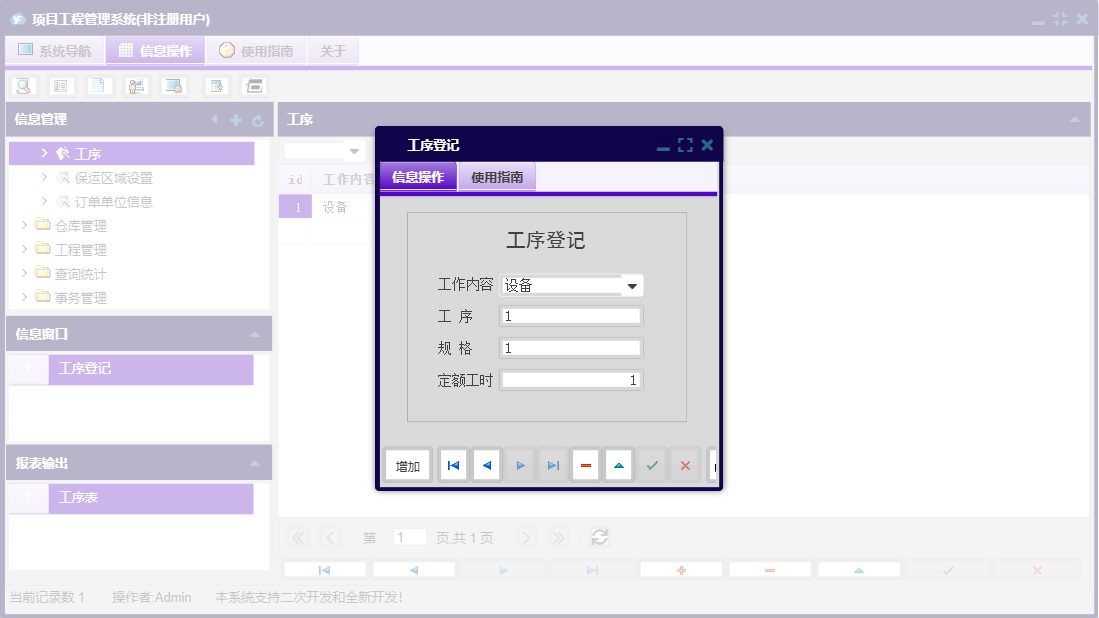Jump to first record in the 工序登记 dialog

pos(453,464)
